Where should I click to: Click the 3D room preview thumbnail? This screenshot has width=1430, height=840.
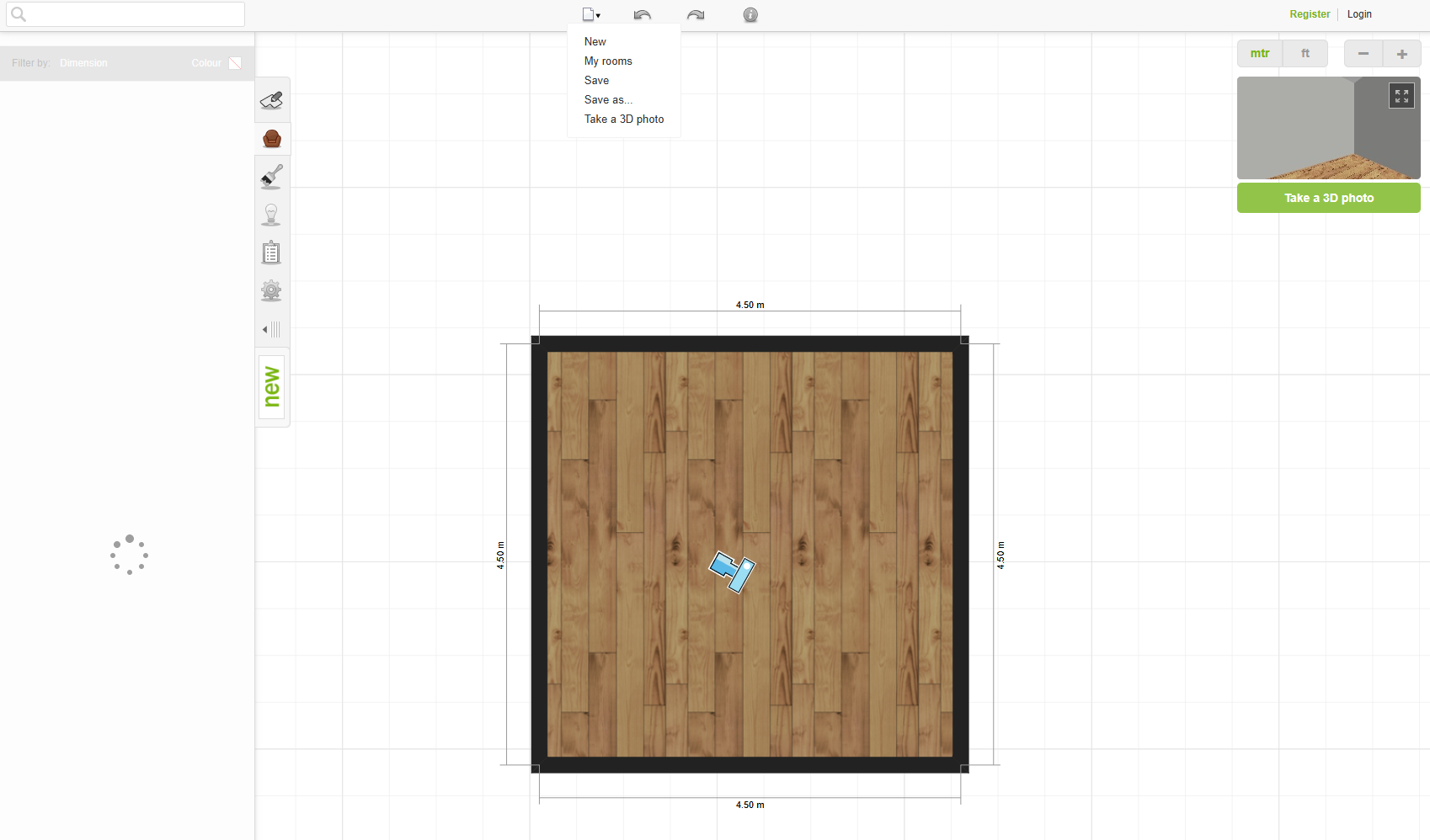click(x=1329, y=128)
